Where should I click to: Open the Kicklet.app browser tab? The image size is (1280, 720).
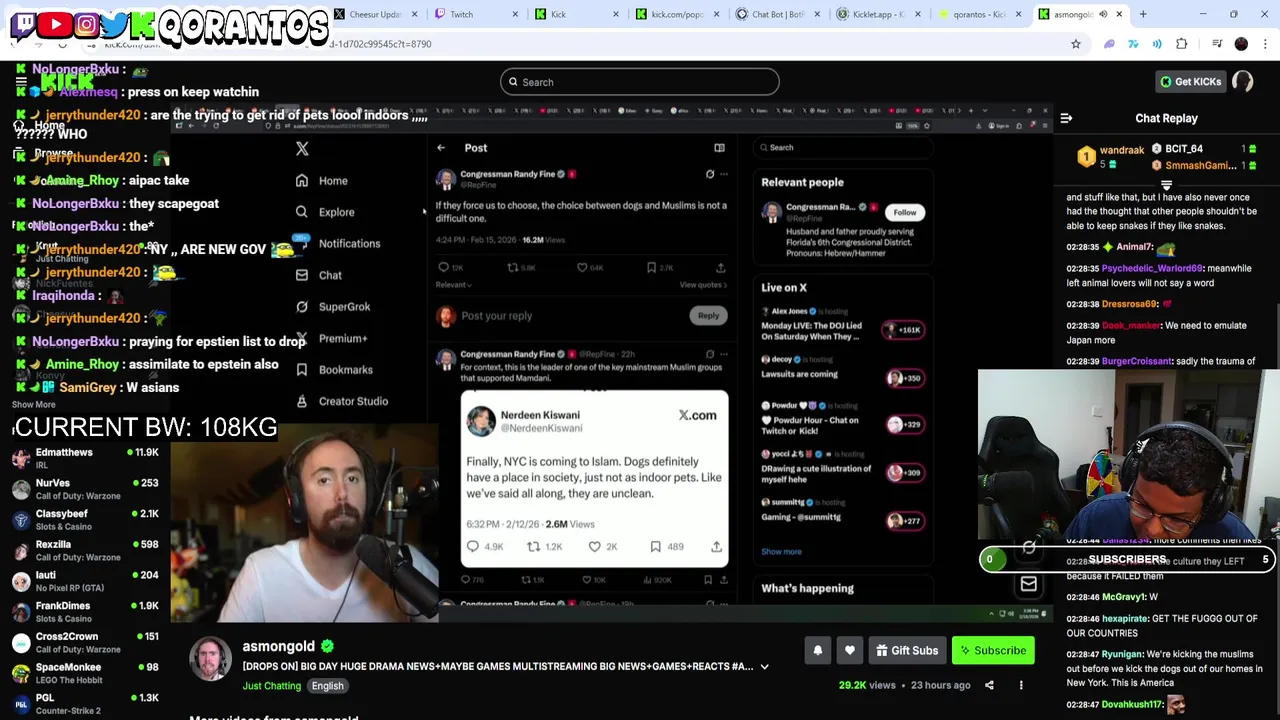tap(879, 14)
